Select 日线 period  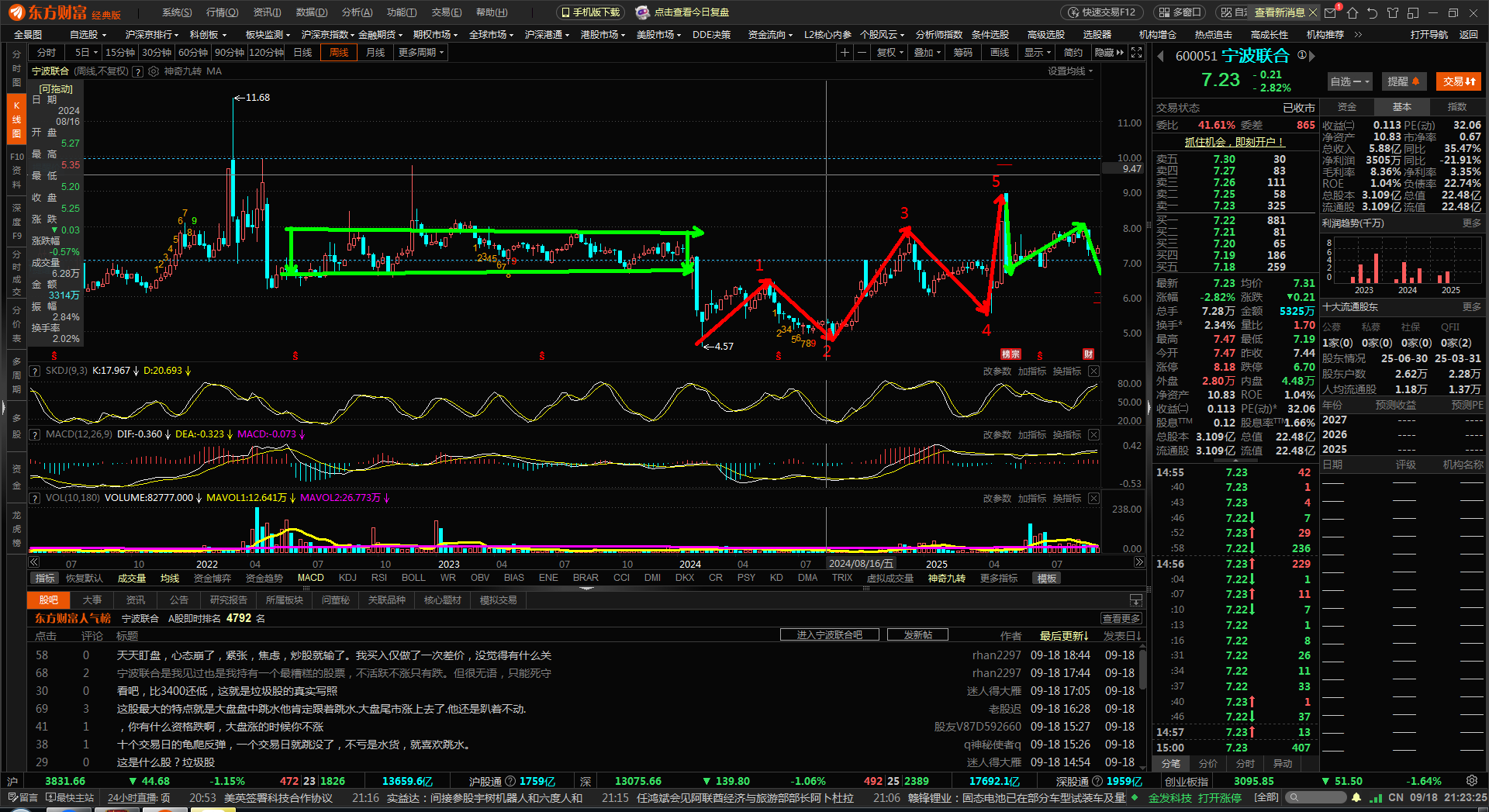tap(302, 53)
